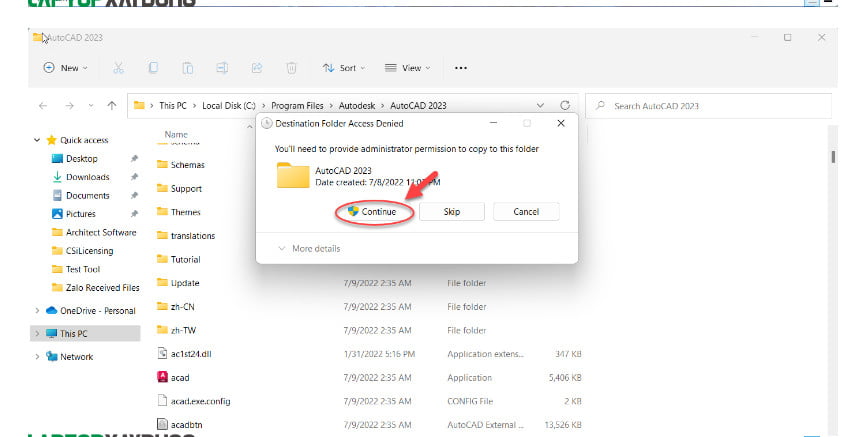
Task: Click the Name column header
Action: point(176,134)
